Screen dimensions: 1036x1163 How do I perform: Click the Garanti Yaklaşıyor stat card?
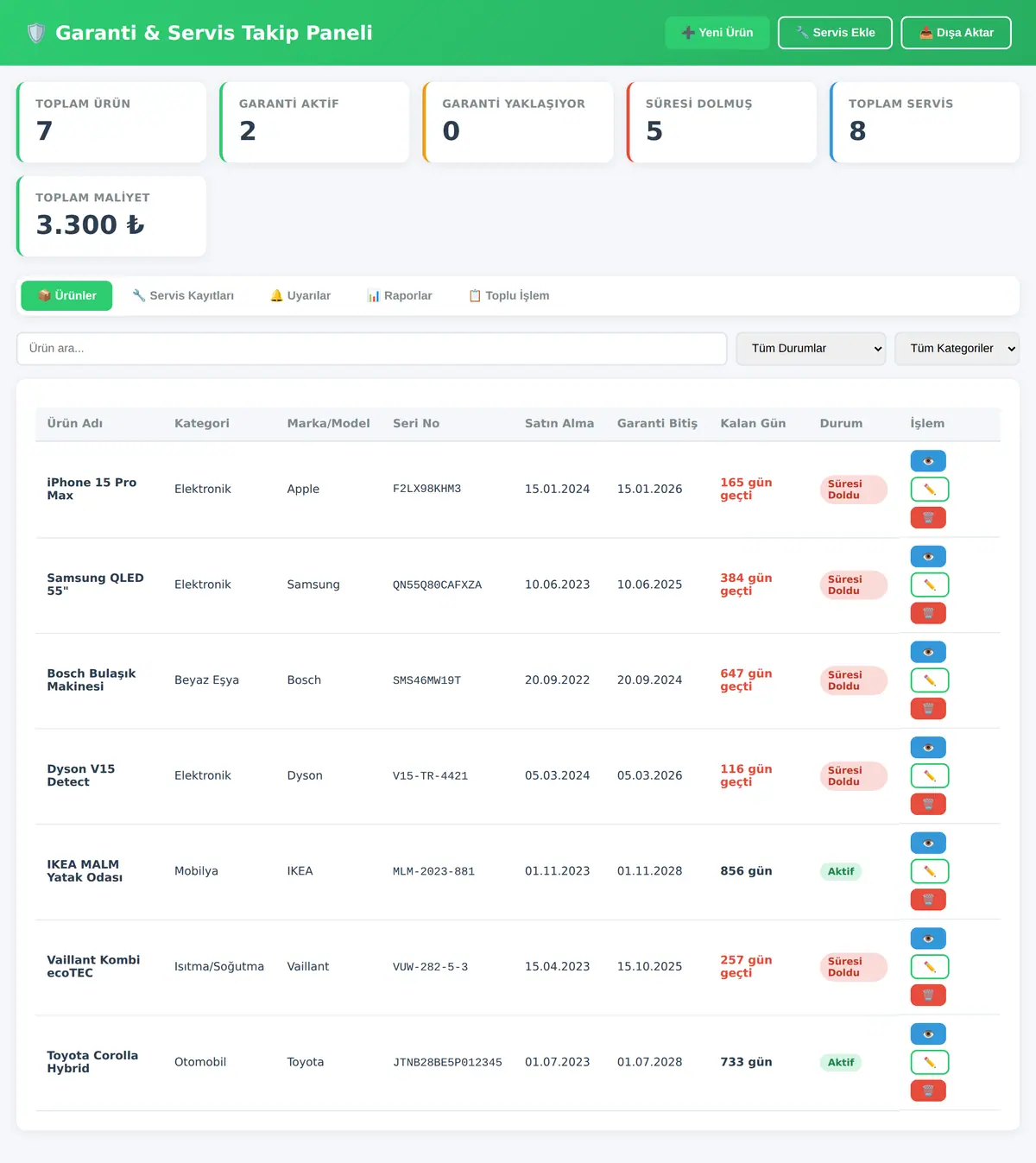click(518, 123)
